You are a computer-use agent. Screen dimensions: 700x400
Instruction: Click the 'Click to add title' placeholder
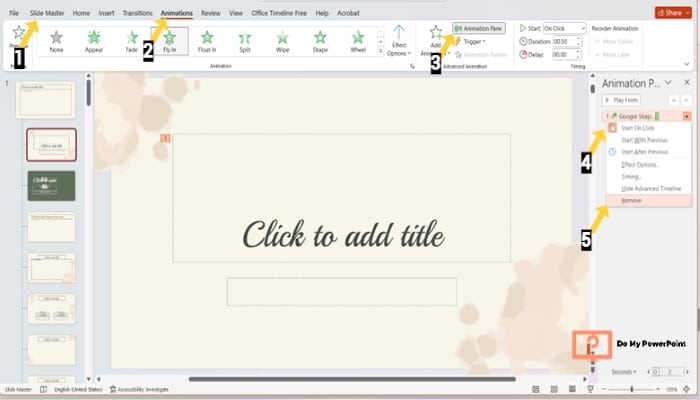coord(342,198)
